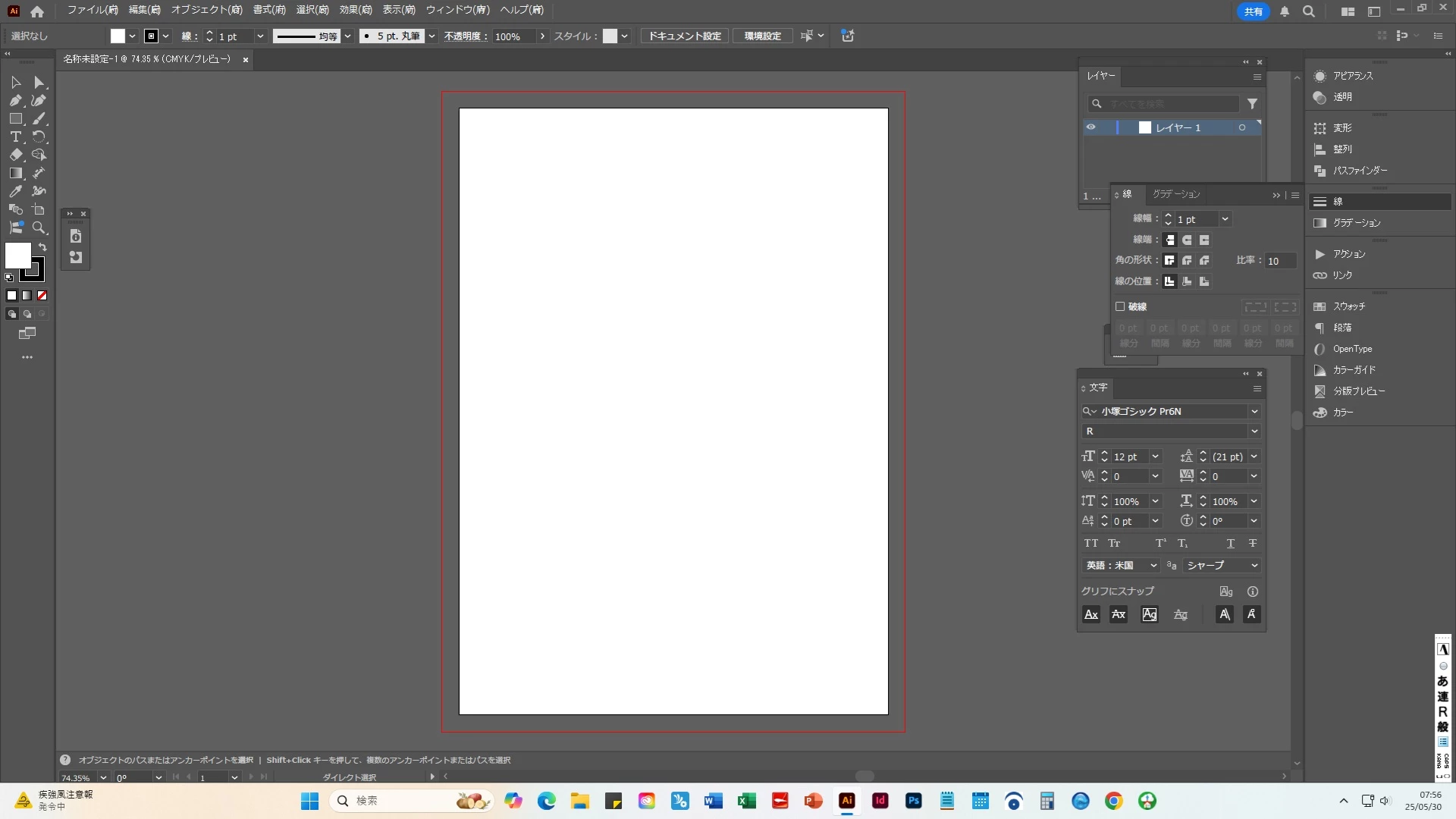Open the Object menu
Screen dimensions: 1456x819
click(x=206, y=10)
